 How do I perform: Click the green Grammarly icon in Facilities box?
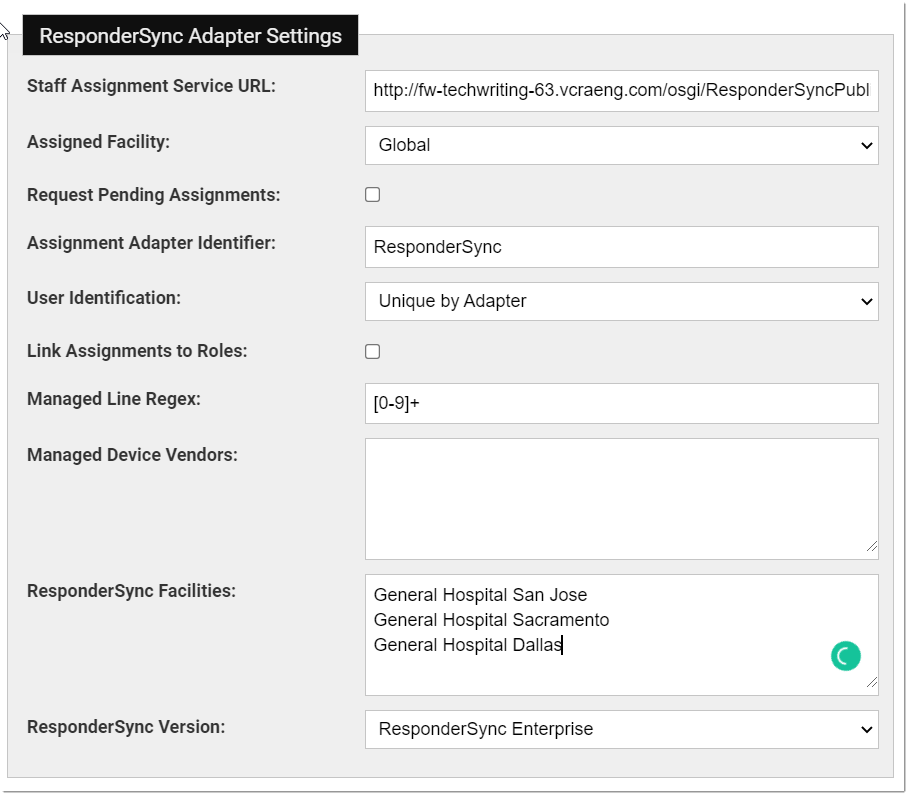(x=845, y=656)
